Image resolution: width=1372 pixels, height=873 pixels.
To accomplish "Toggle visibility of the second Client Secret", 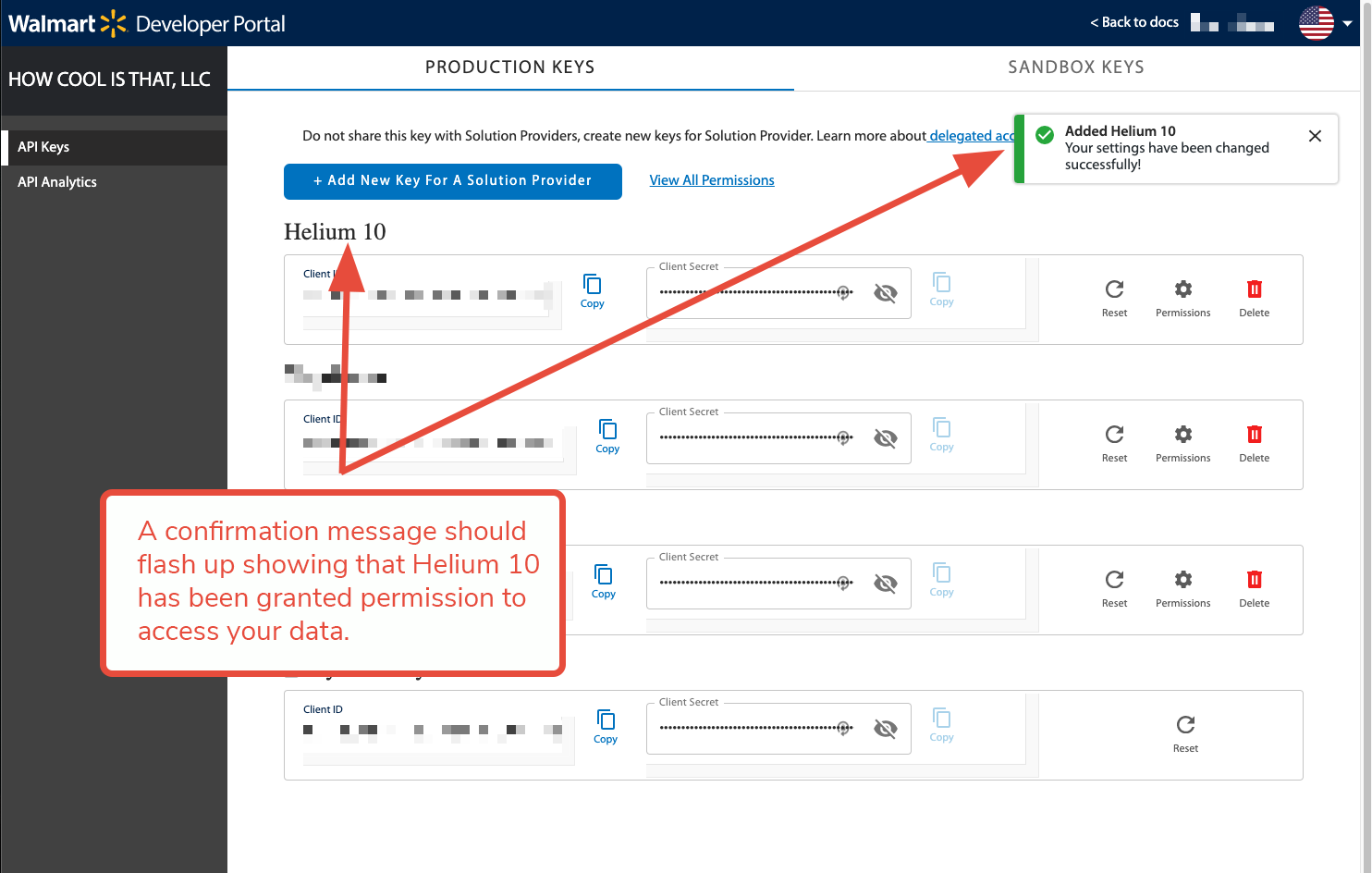I will point(885,438).
